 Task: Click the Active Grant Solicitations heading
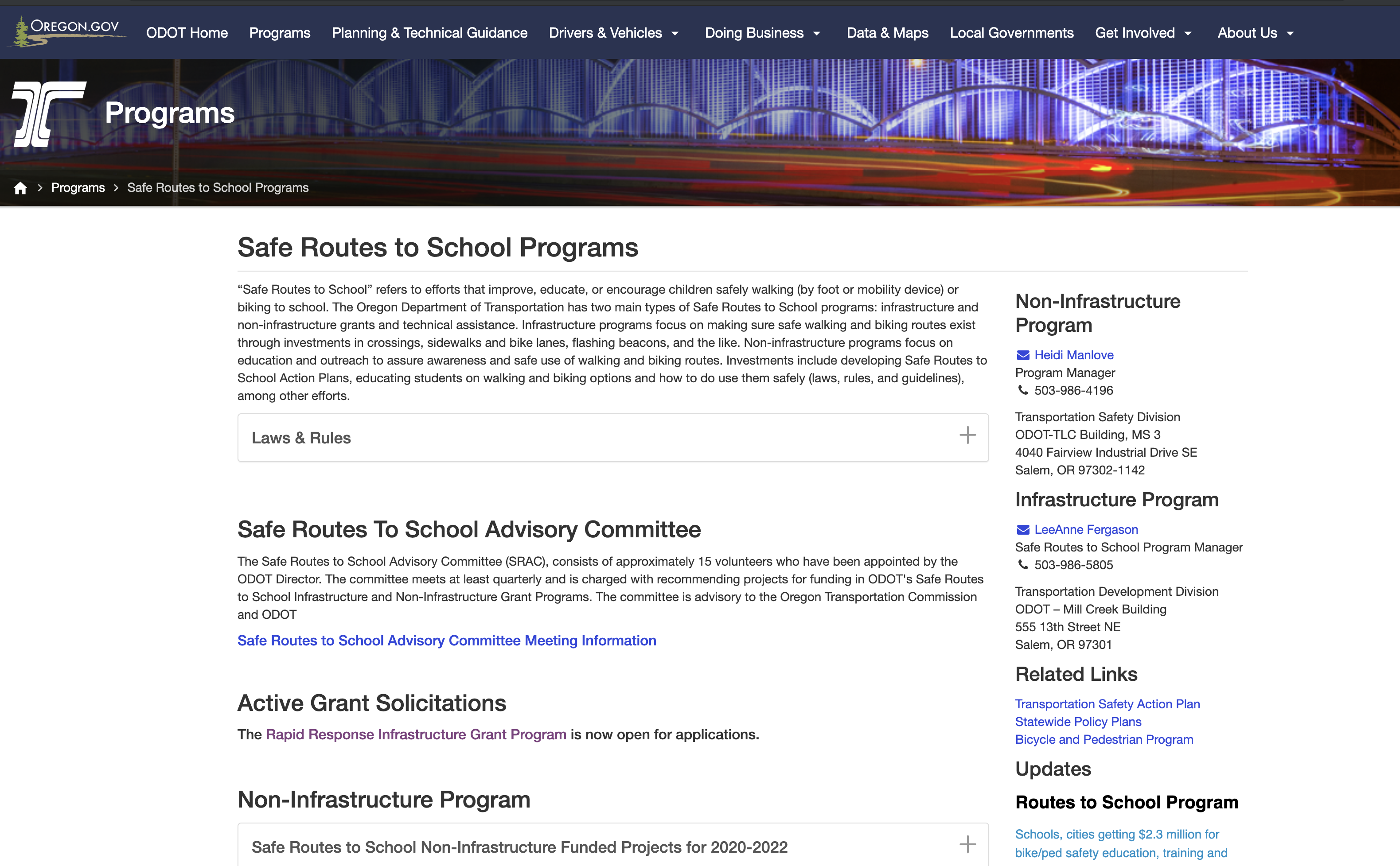tap(372, 703)
